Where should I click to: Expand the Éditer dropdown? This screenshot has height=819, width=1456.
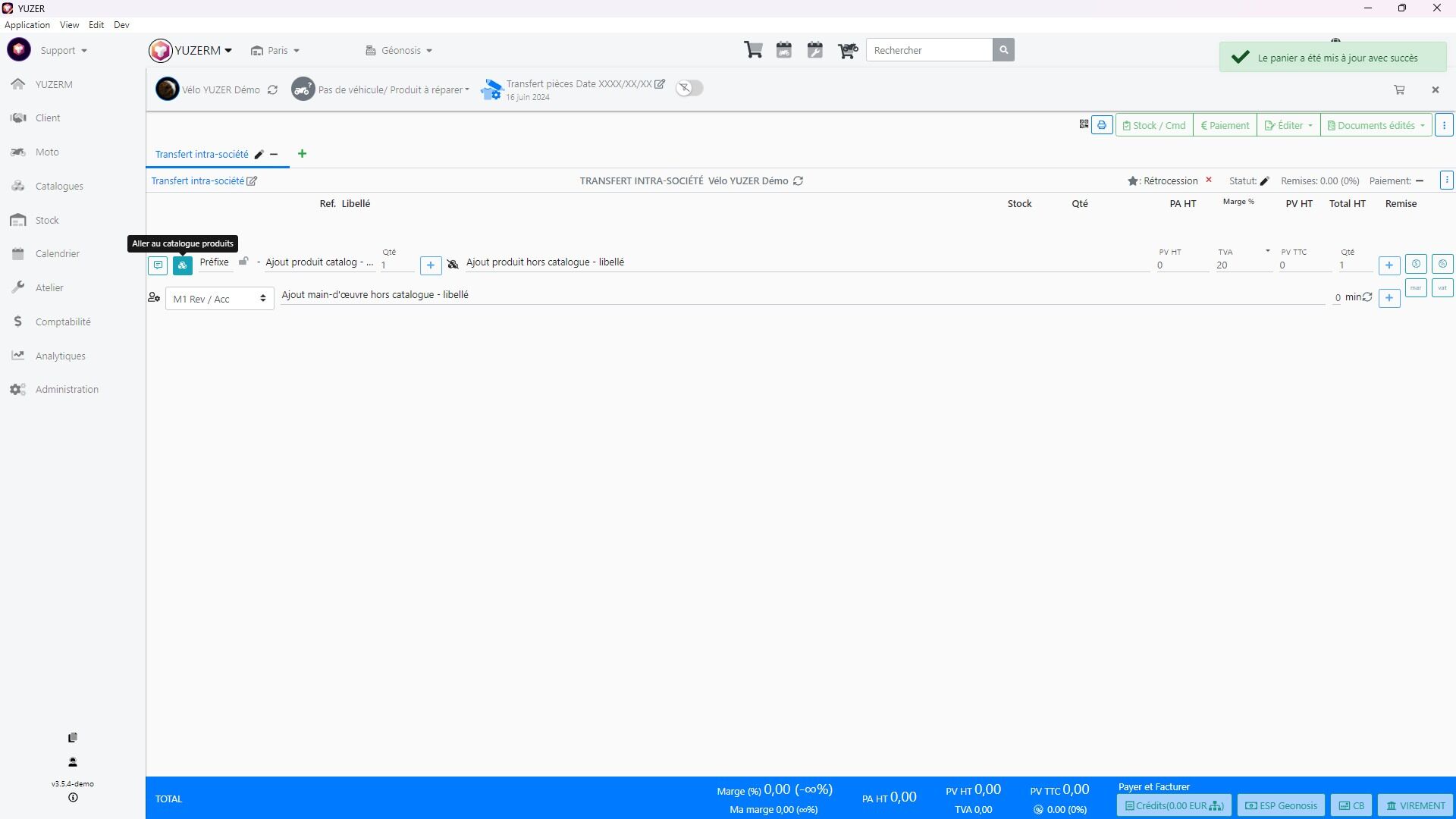[x=1288, y=125]
